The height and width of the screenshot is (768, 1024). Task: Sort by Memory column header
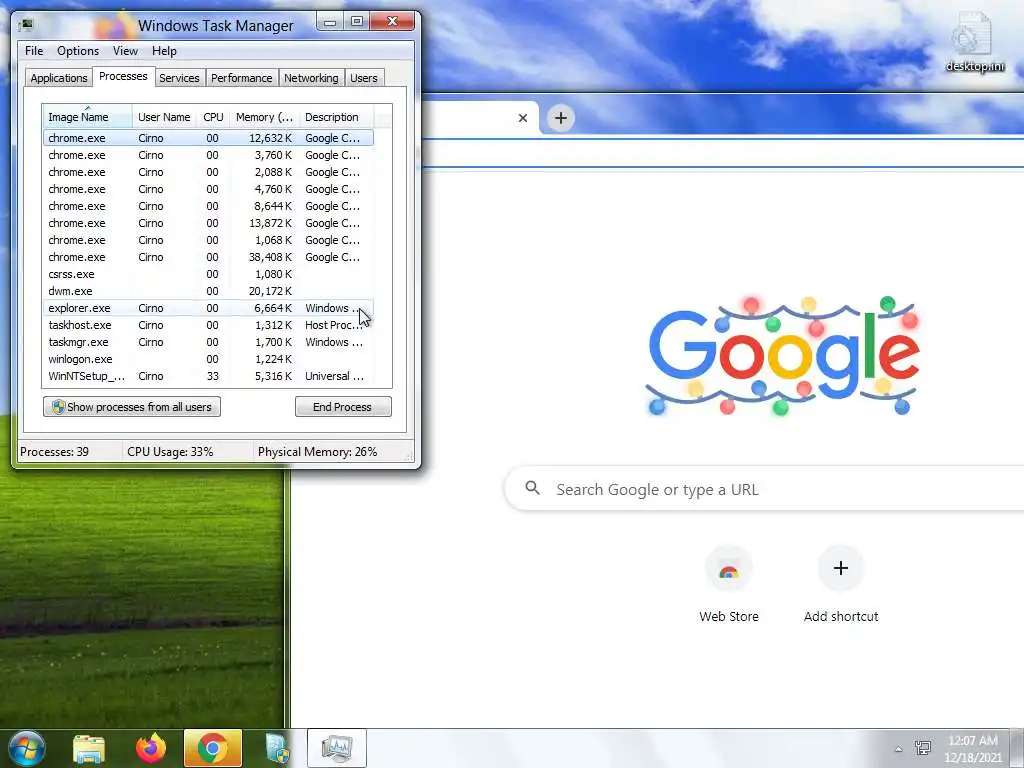click(264, 117)
